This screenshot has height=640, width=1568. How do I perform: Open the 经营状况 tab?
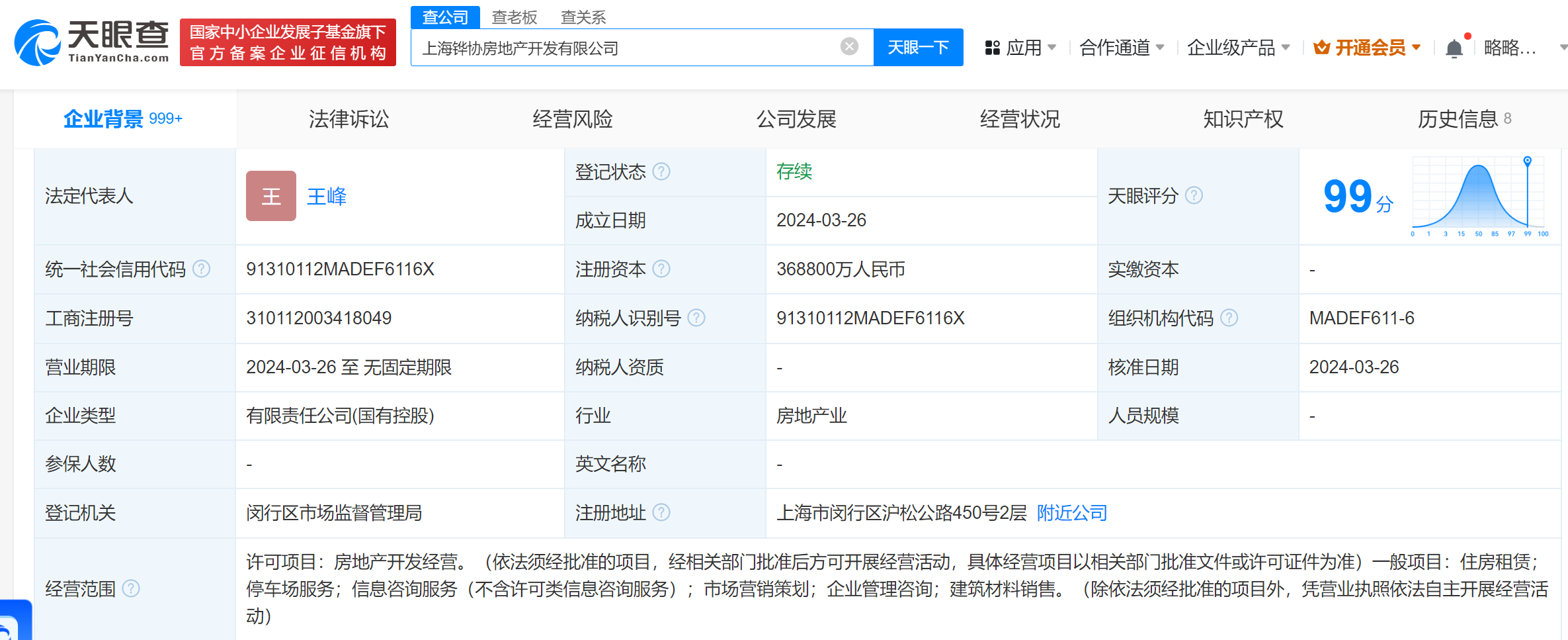1020,119
